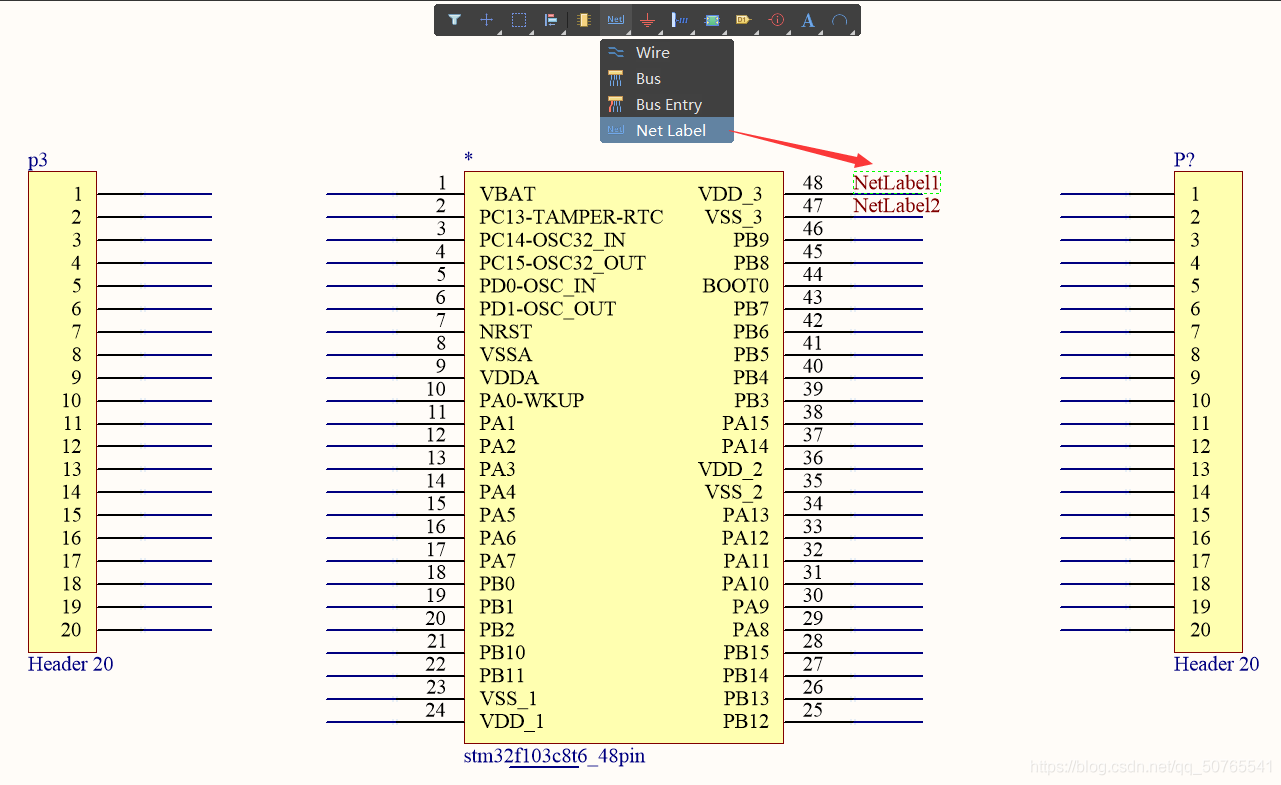Select the Net Label menu entry

pyautogui.click(x=667, y=131)
